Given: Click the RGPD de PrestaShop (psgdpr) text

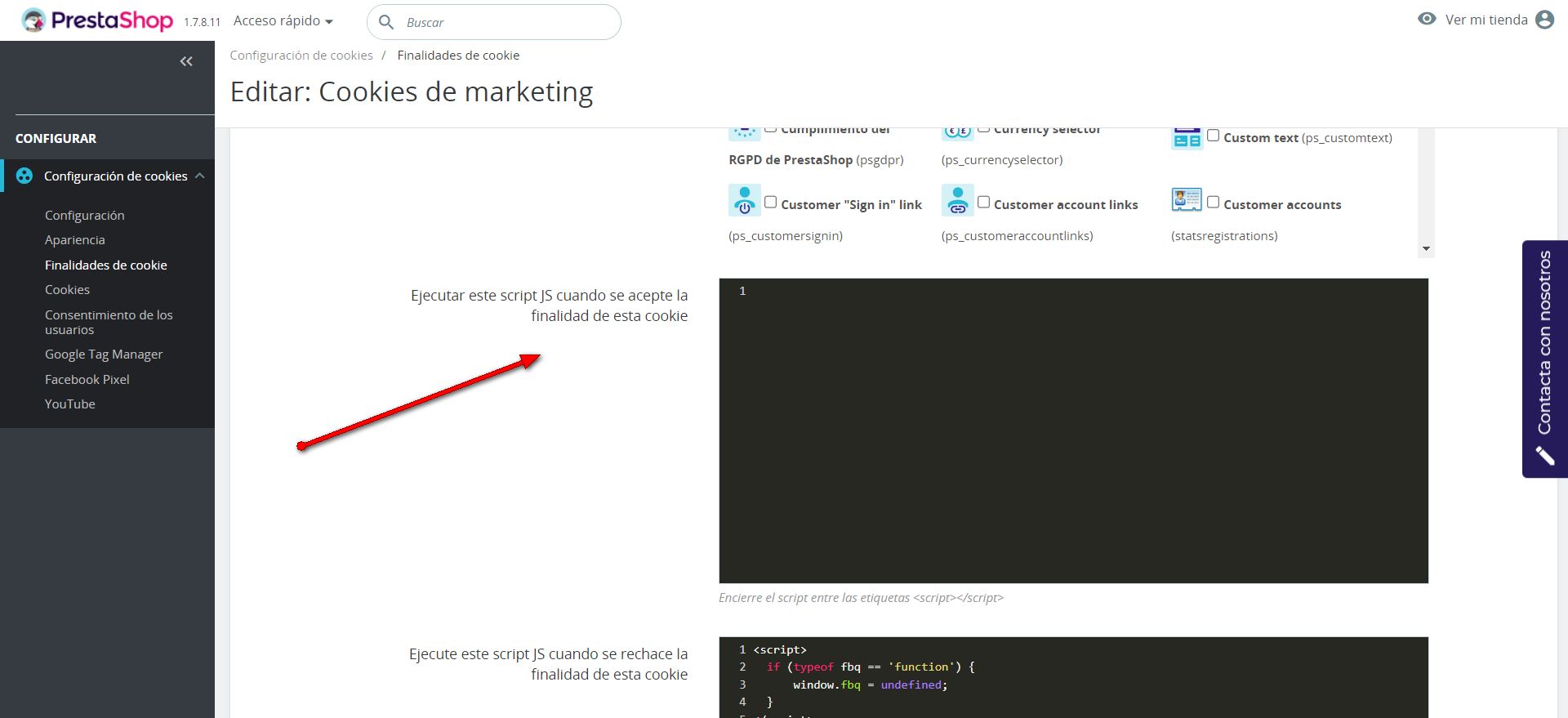Looking at the screenshot, I should click(817, 159).
